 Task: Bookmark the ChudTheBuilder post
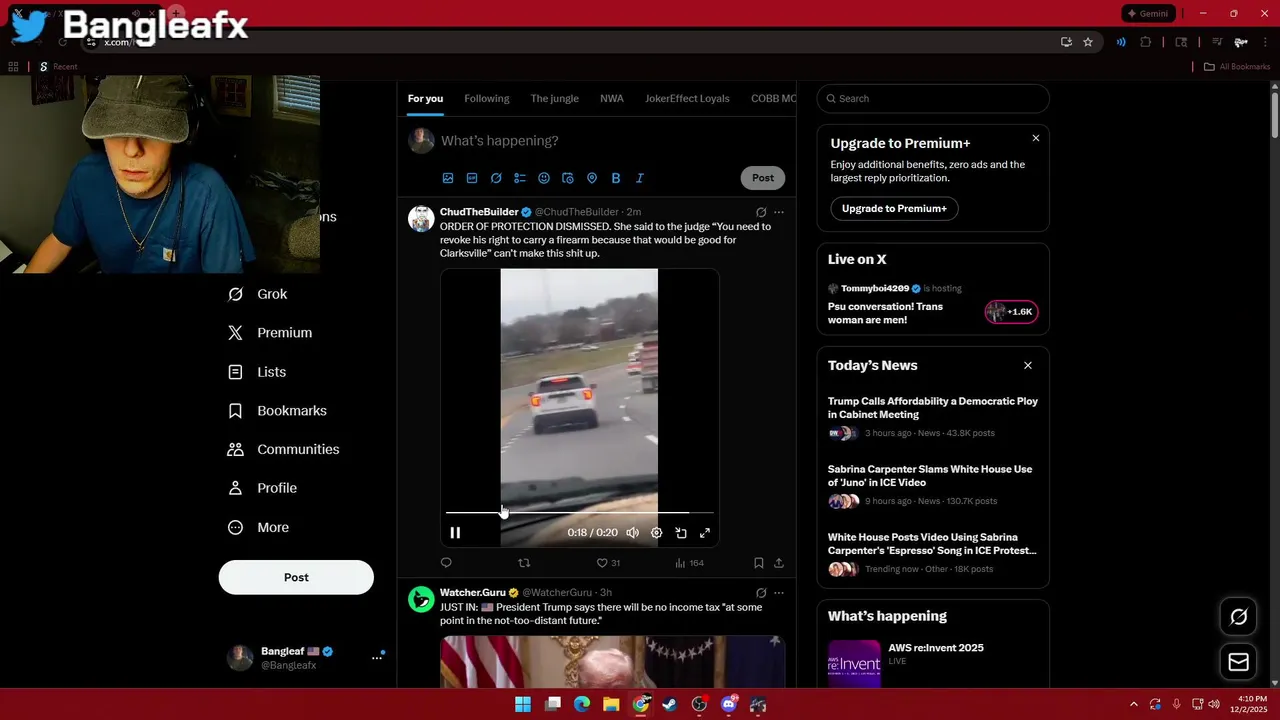[x=758, y=563]
